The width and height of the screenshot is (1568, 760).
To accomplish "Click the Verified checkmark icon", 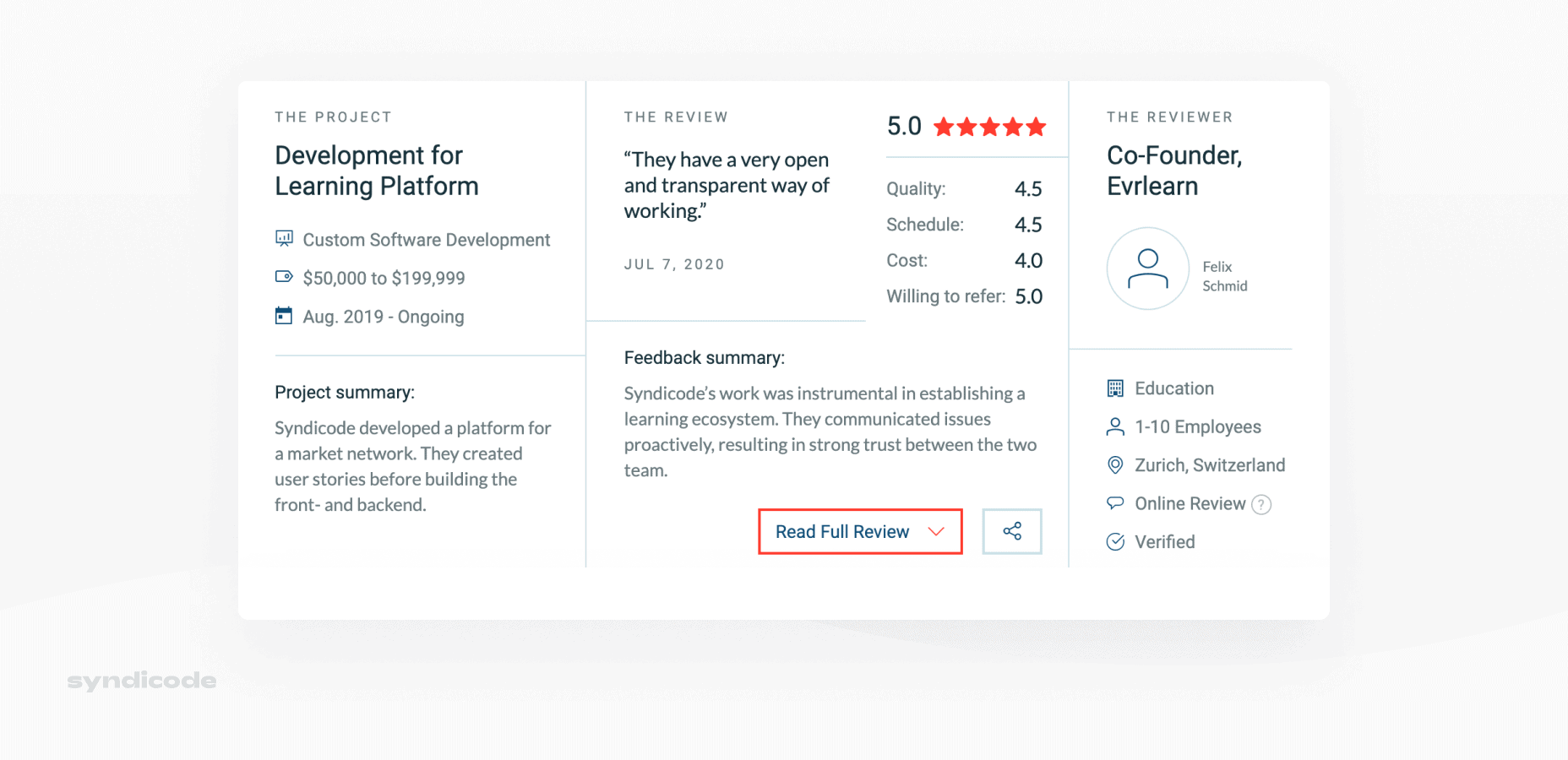I will (1115, 541).
